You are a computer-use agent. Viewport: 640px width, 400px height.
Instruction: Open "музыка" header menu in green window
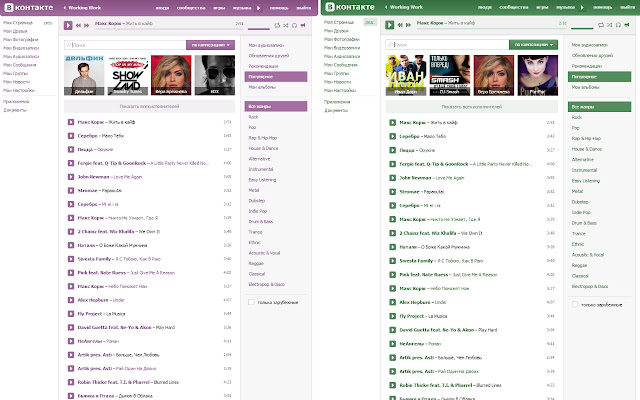point(565,7)
